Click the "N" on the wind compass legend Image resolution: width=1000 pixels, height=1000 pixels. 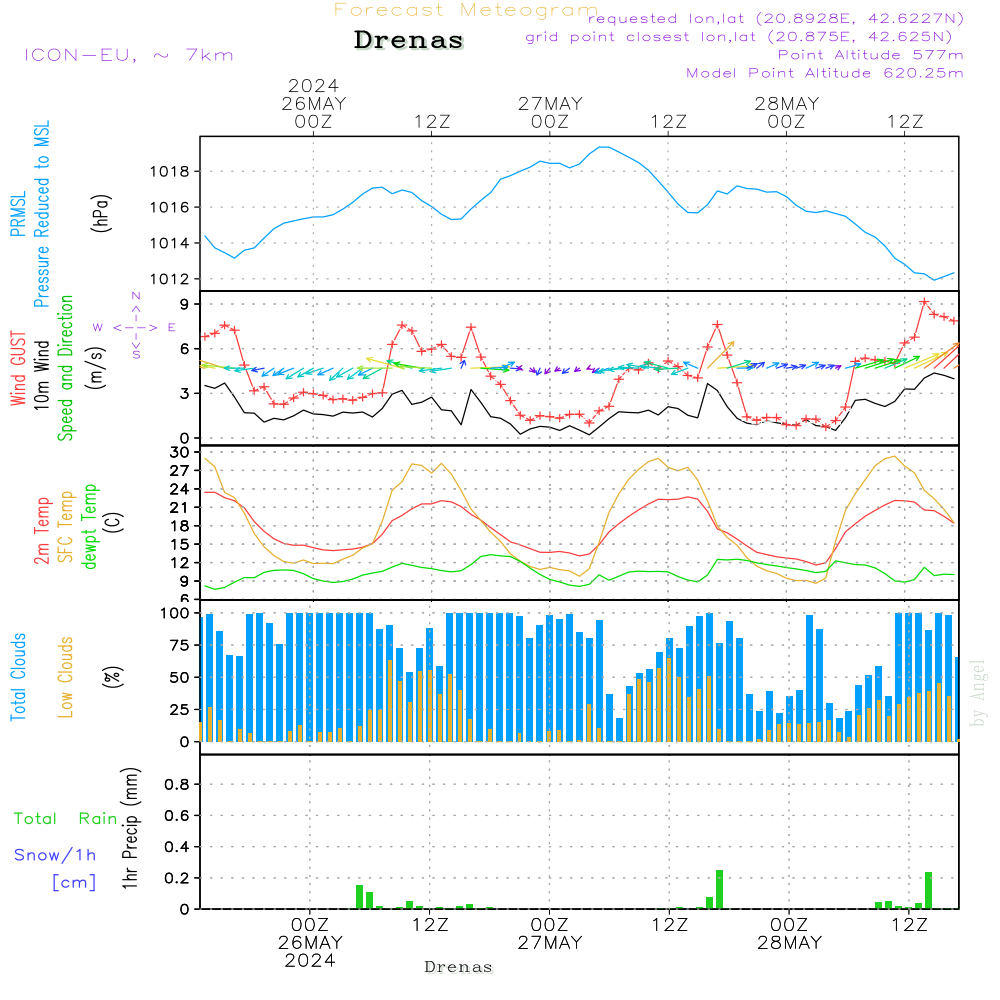pos(136,296)
